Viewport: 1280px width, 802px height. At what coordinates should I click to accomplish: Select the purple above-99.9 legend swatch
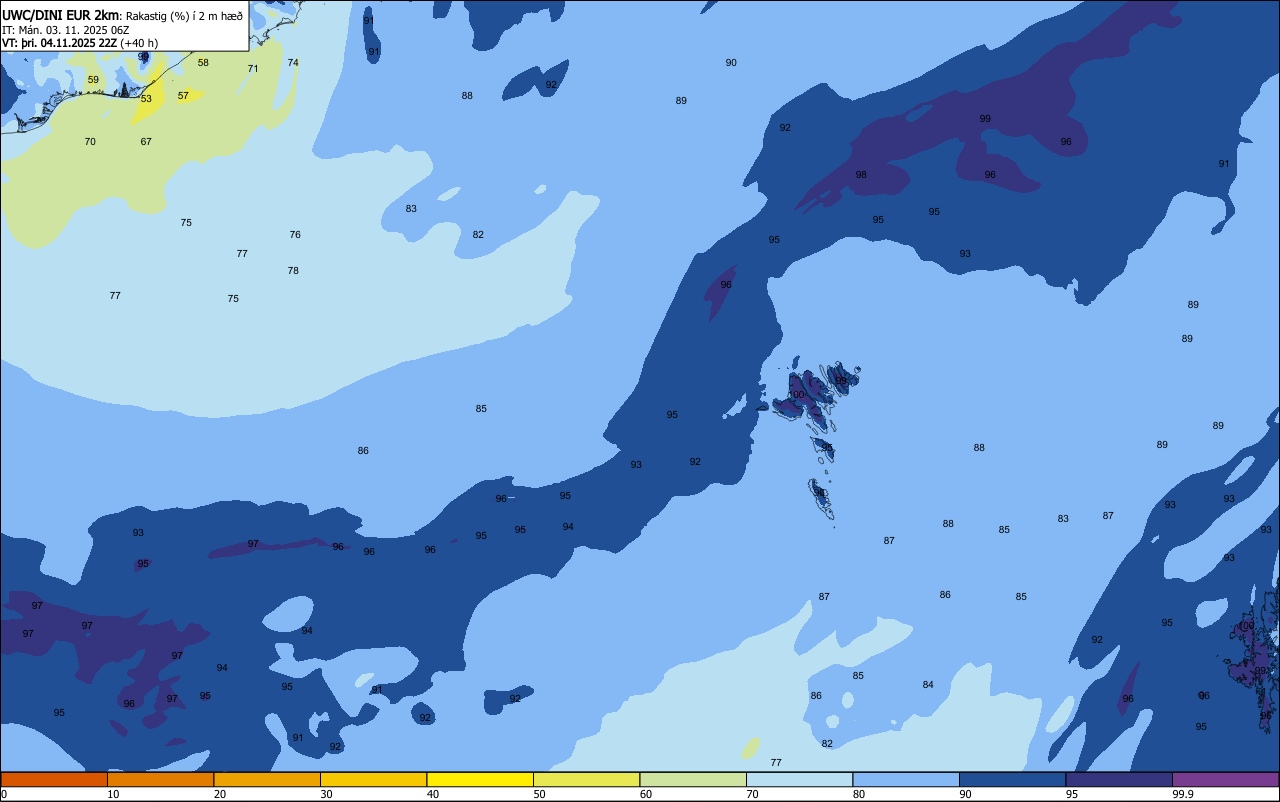tap(1225, 779)
